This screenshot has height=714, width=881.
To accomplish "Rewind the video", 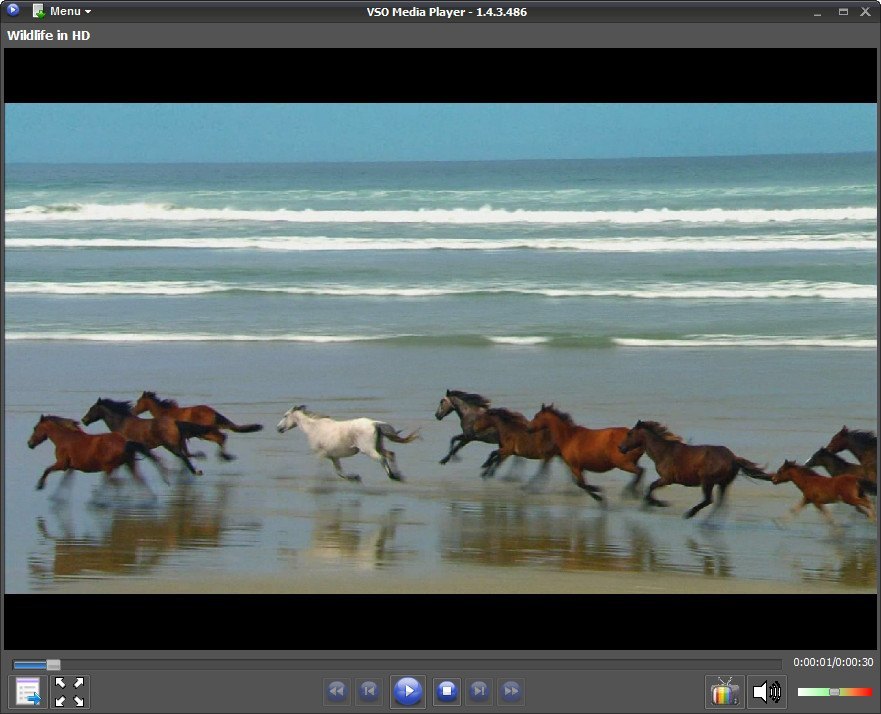I will click(337, 691).
